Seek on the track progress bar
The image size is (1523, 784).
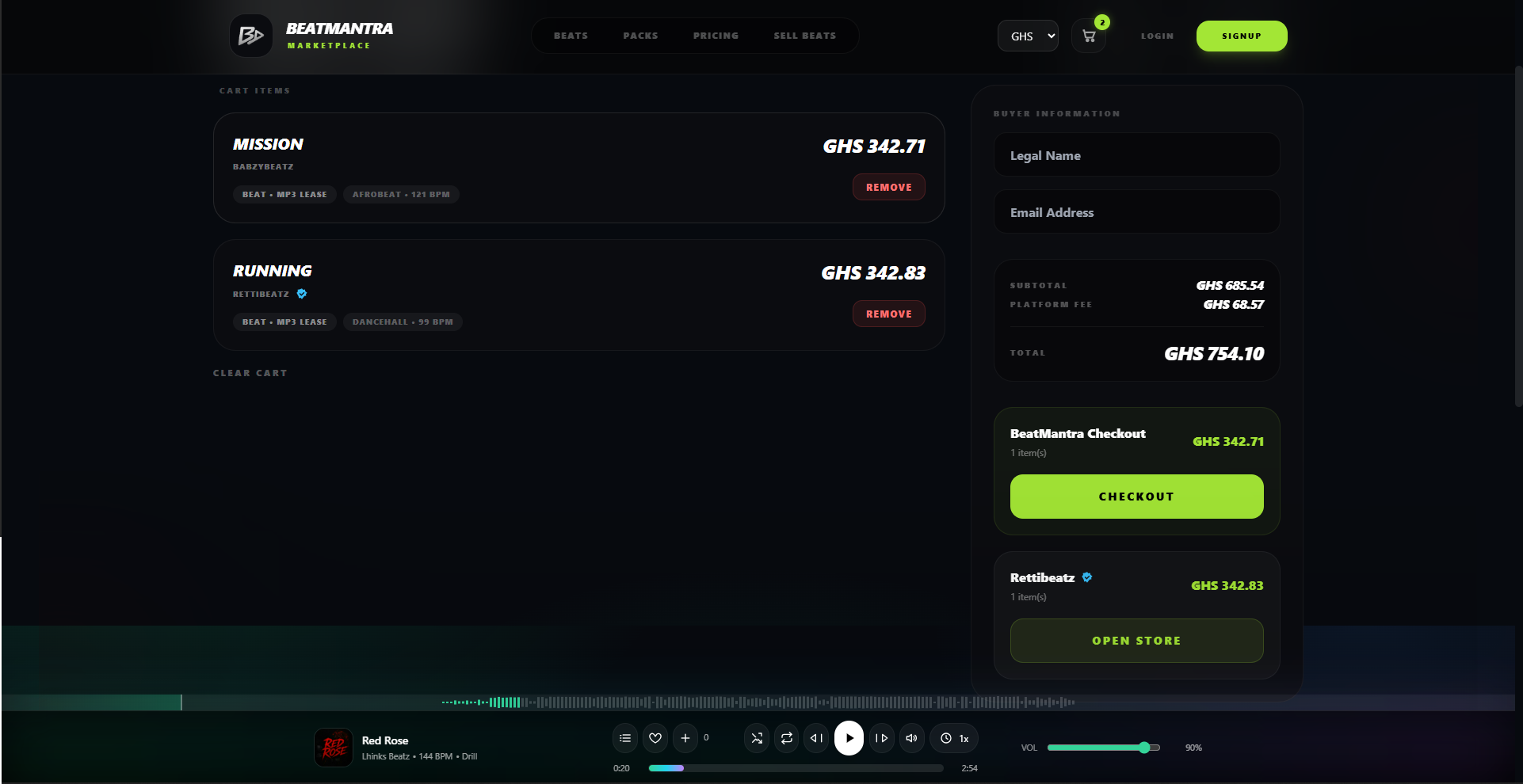[x=796, y=768]
